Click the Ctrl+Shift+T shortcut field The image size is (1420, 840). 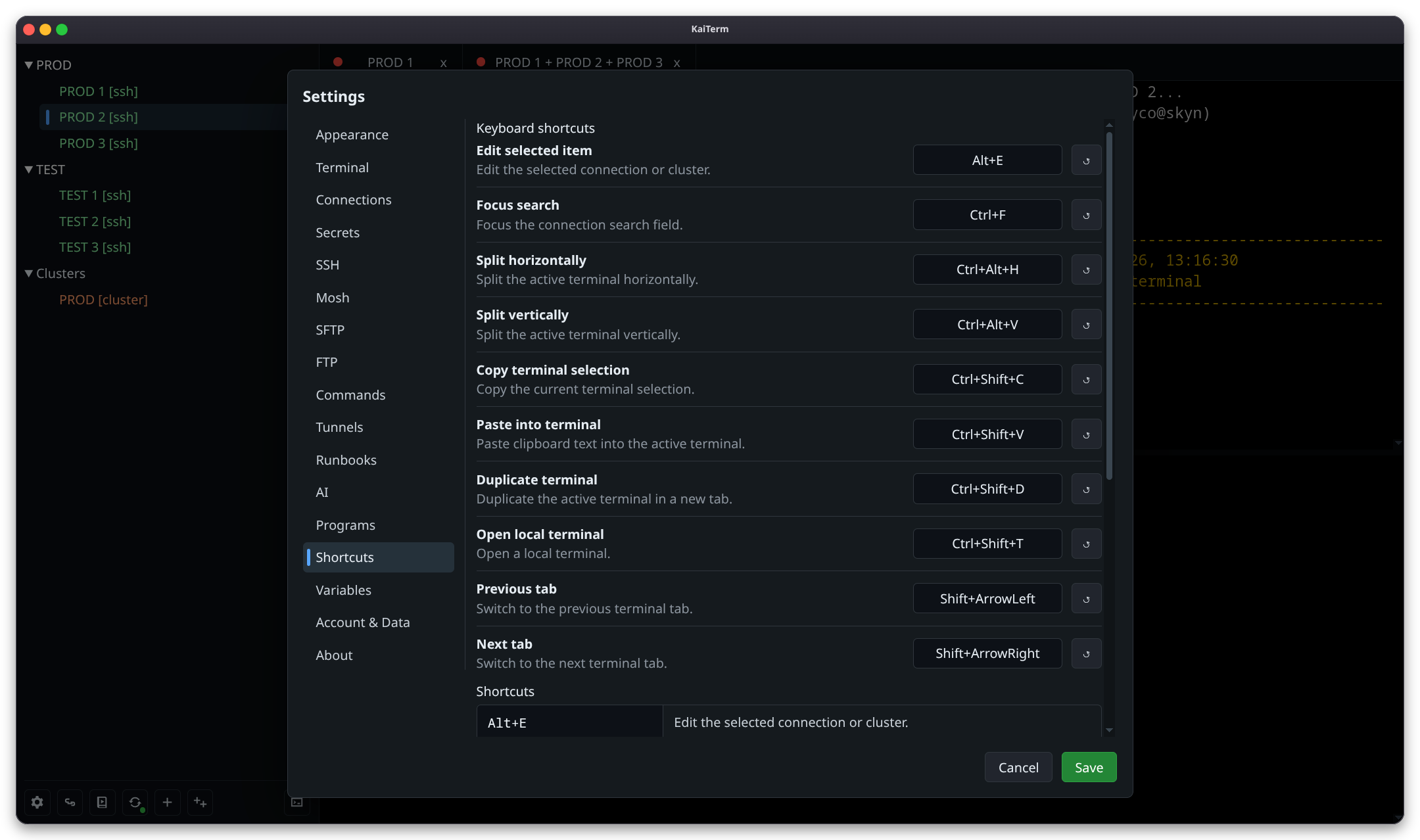(x=987, y=544)
